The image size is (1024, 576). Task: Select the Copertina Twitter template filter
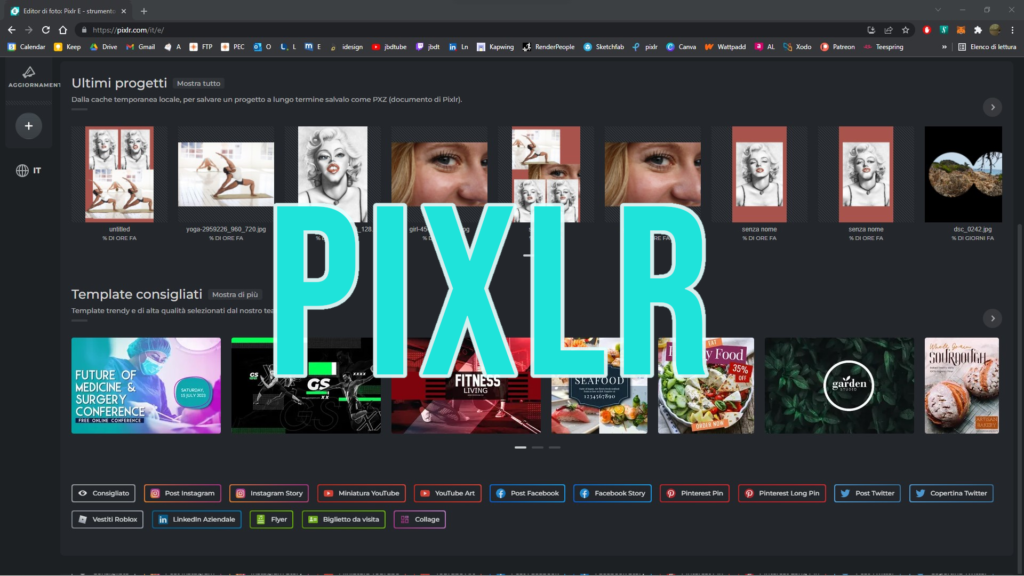[x=952, y=493]
